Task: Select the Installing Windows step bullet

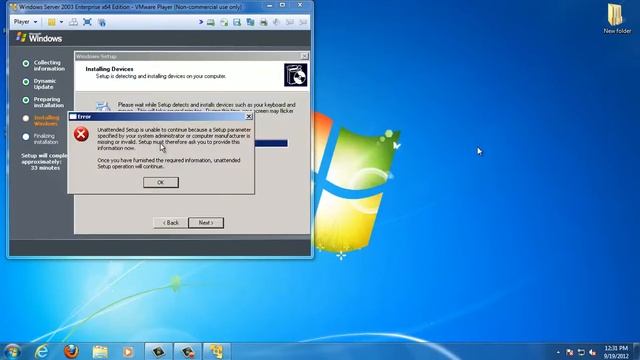Action: pos(26,118)
